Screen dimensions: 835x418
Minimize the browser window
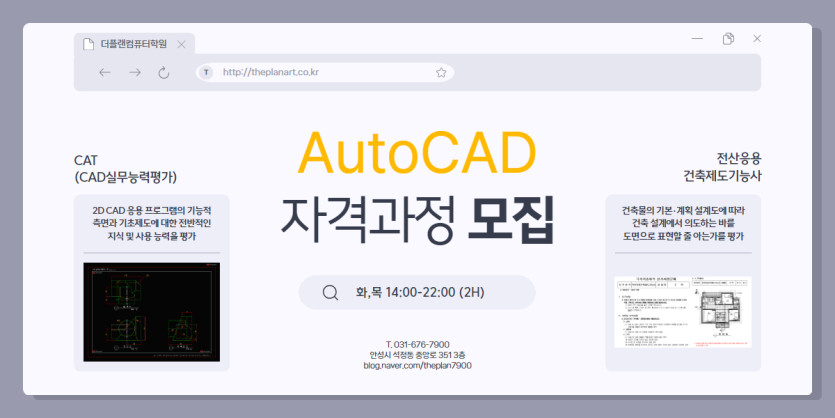pyautogui.click(x=697, y=39)
